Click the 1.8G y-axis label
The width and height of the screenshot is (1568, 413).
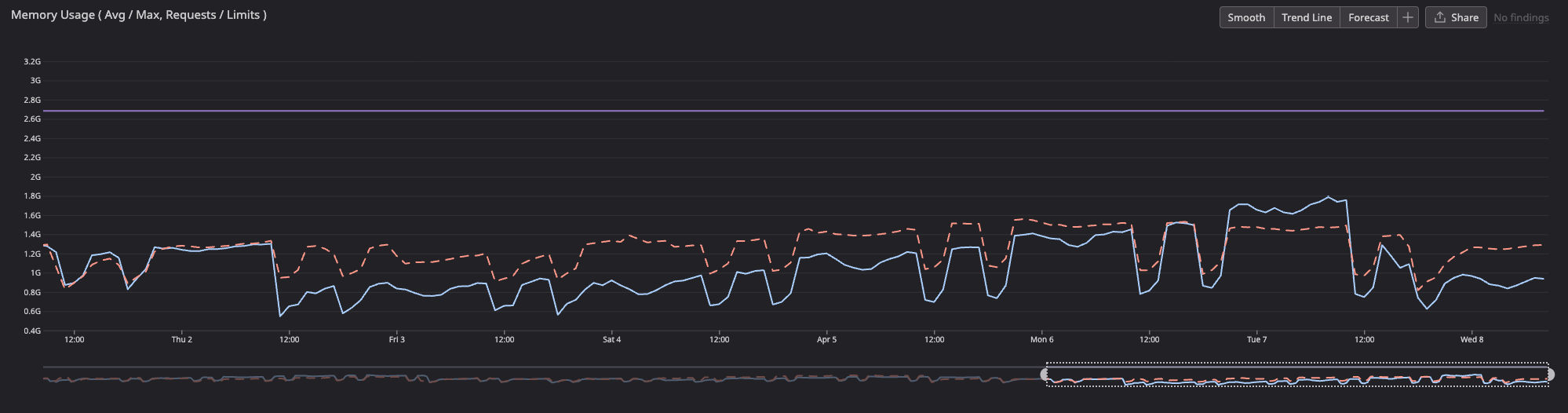[x=32, y=196]
